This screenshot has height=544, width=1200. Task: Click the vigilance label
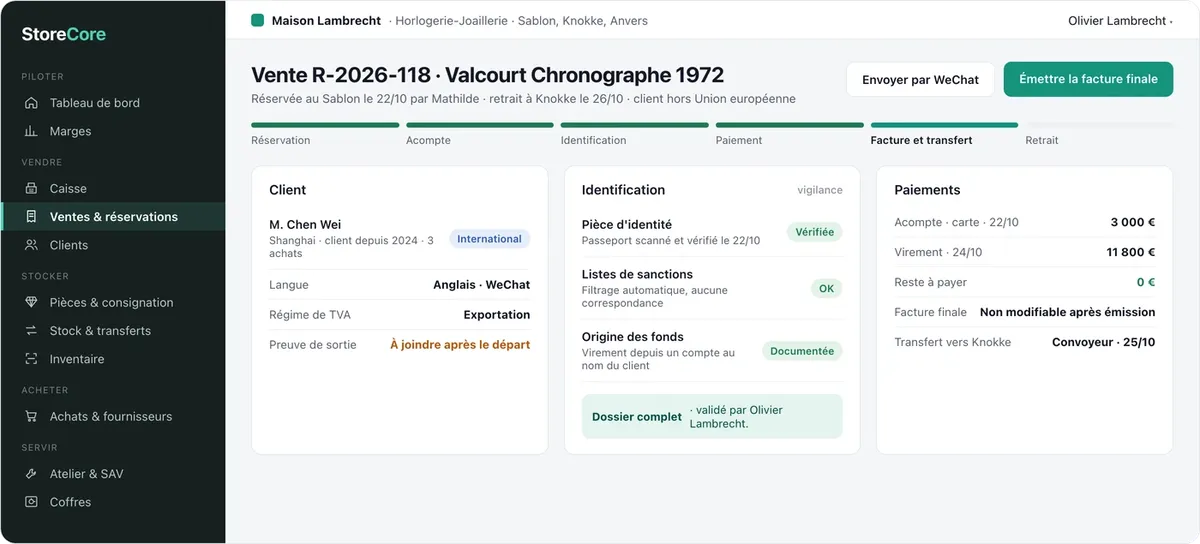820,190
